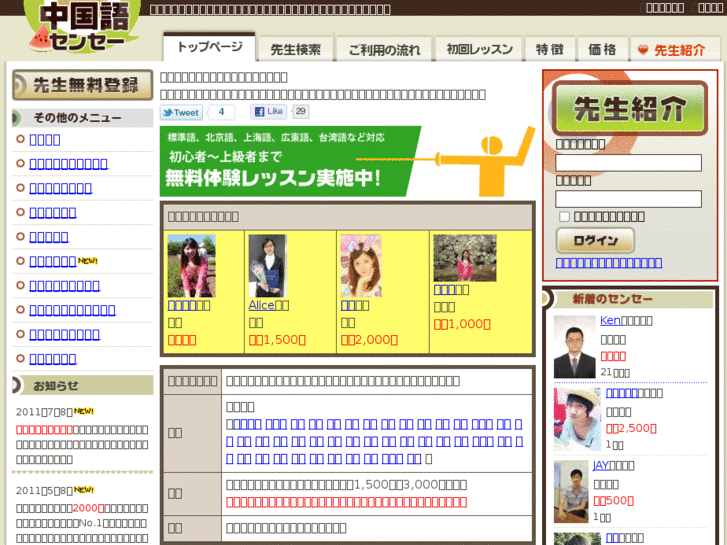
Task: Click the 先生無料登録 button
Action: 83,85
